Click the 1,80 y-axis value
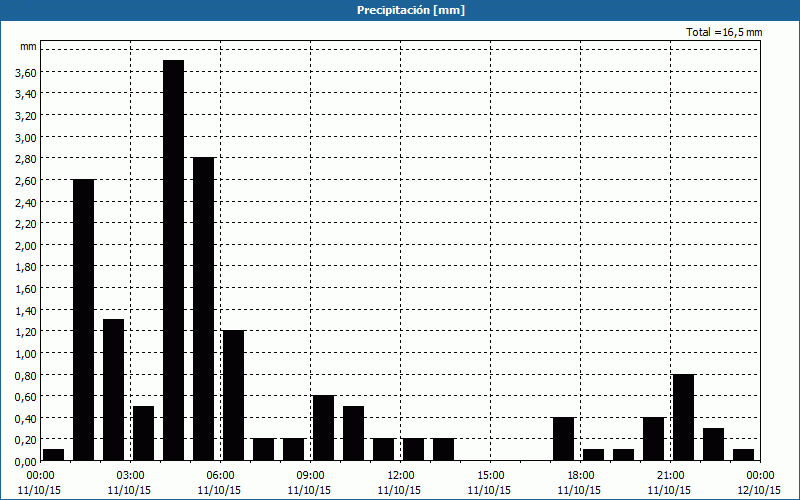Viewport: 800px width, 500px height. 26,268
